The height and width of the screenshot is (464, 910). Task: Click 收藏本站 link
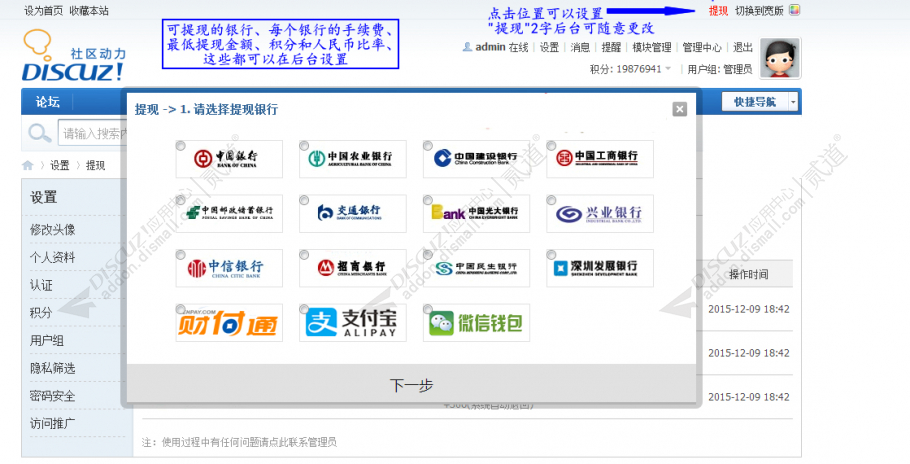pyautogui.click(x=89, y=10)
